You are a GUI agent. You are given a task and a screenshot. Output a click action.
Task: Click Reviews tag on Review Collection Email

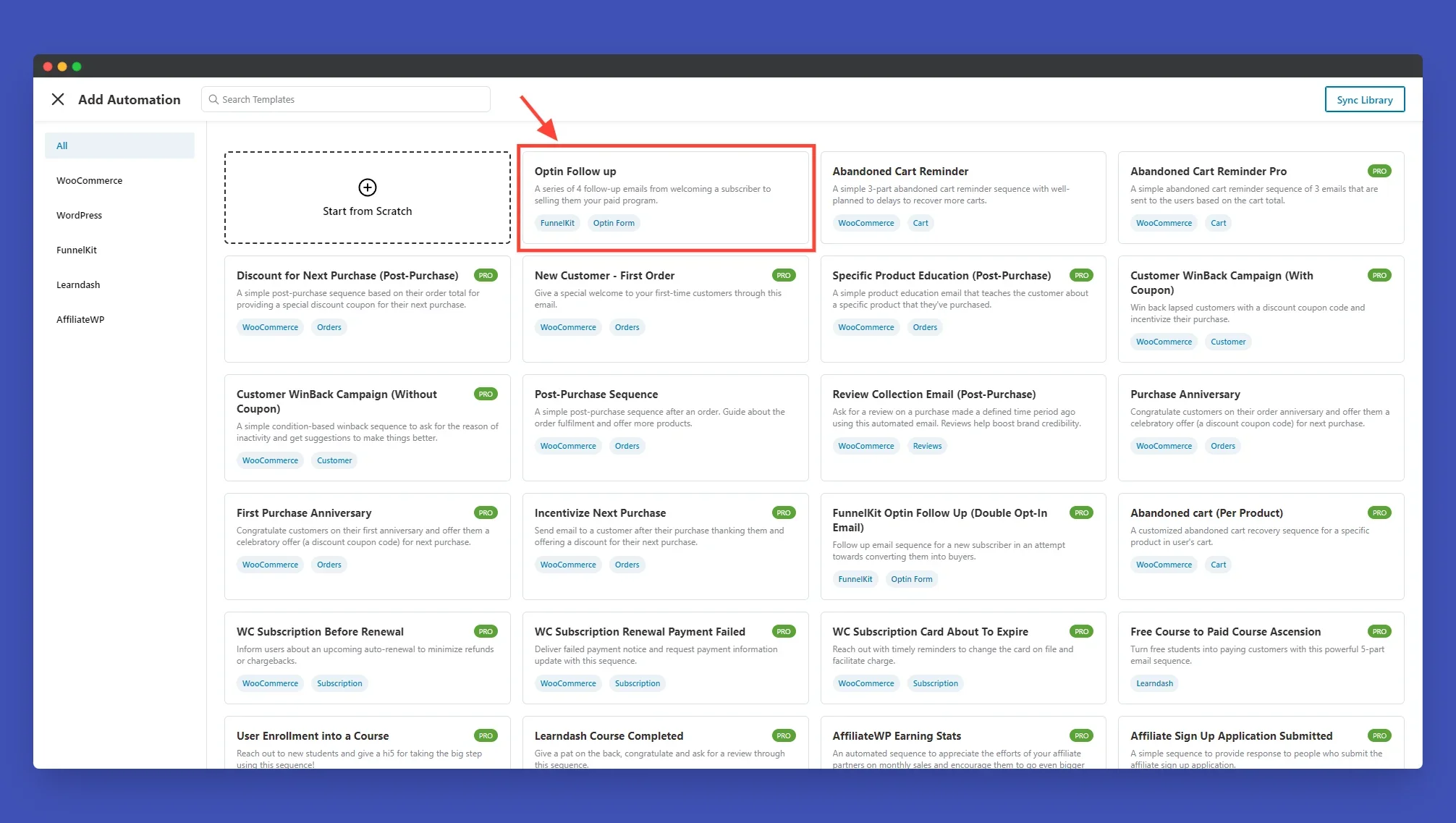[927, 446]
